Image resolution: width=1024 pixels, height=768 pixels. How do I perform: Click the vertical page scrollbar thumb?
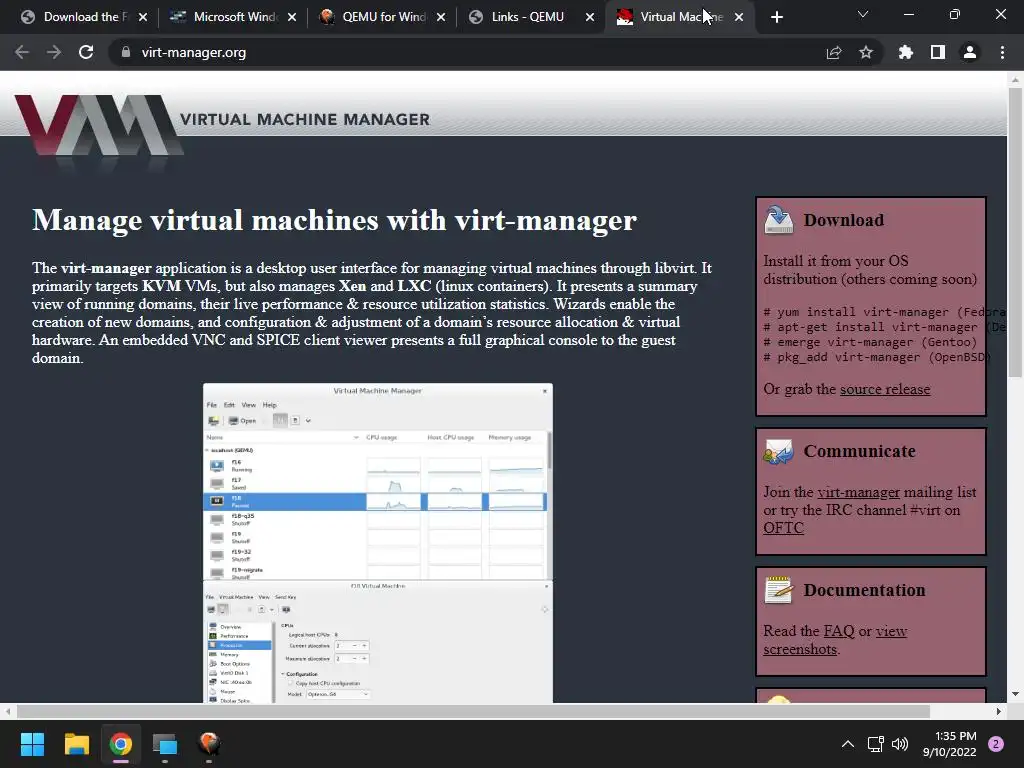click(x=1015, y=232)
